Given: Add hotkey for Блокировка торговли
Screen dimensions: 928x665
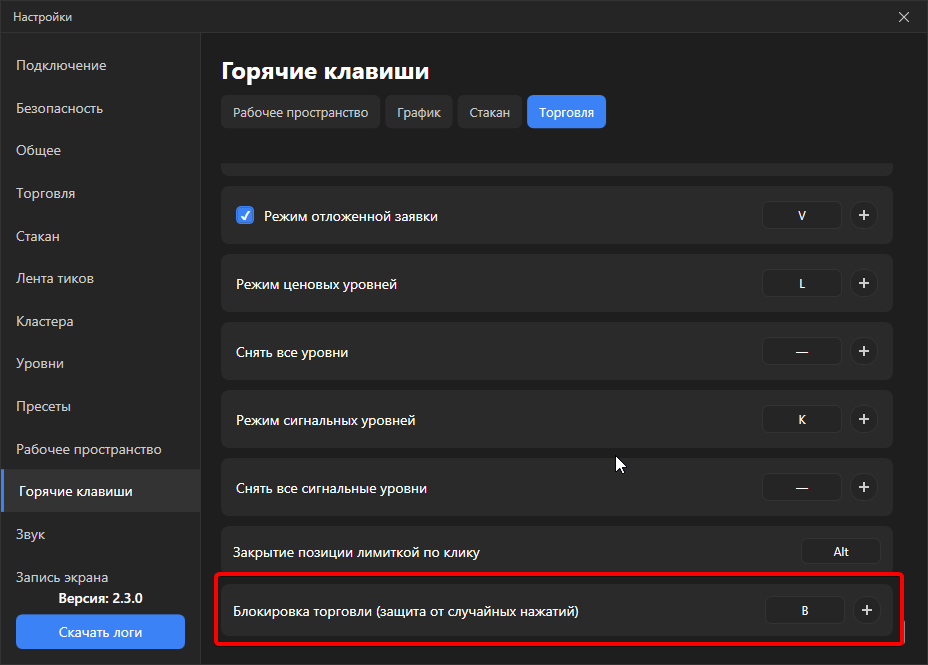Looking at the screenshot, I should [x=866, y=611].
